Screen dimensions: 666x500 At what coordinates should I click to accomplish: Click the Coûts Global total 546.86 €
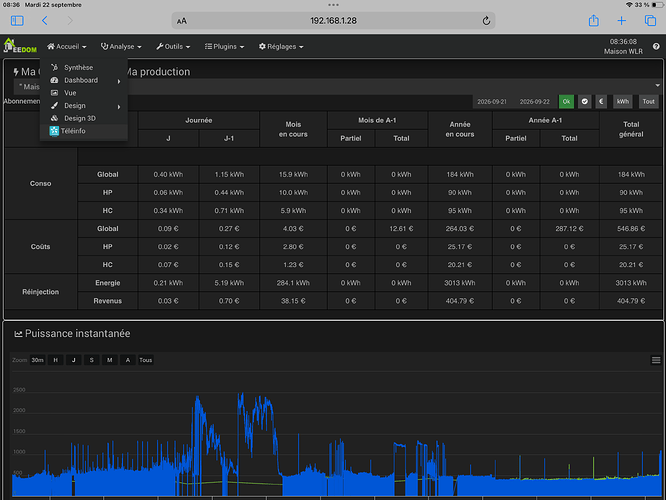(x=631, y=229)
